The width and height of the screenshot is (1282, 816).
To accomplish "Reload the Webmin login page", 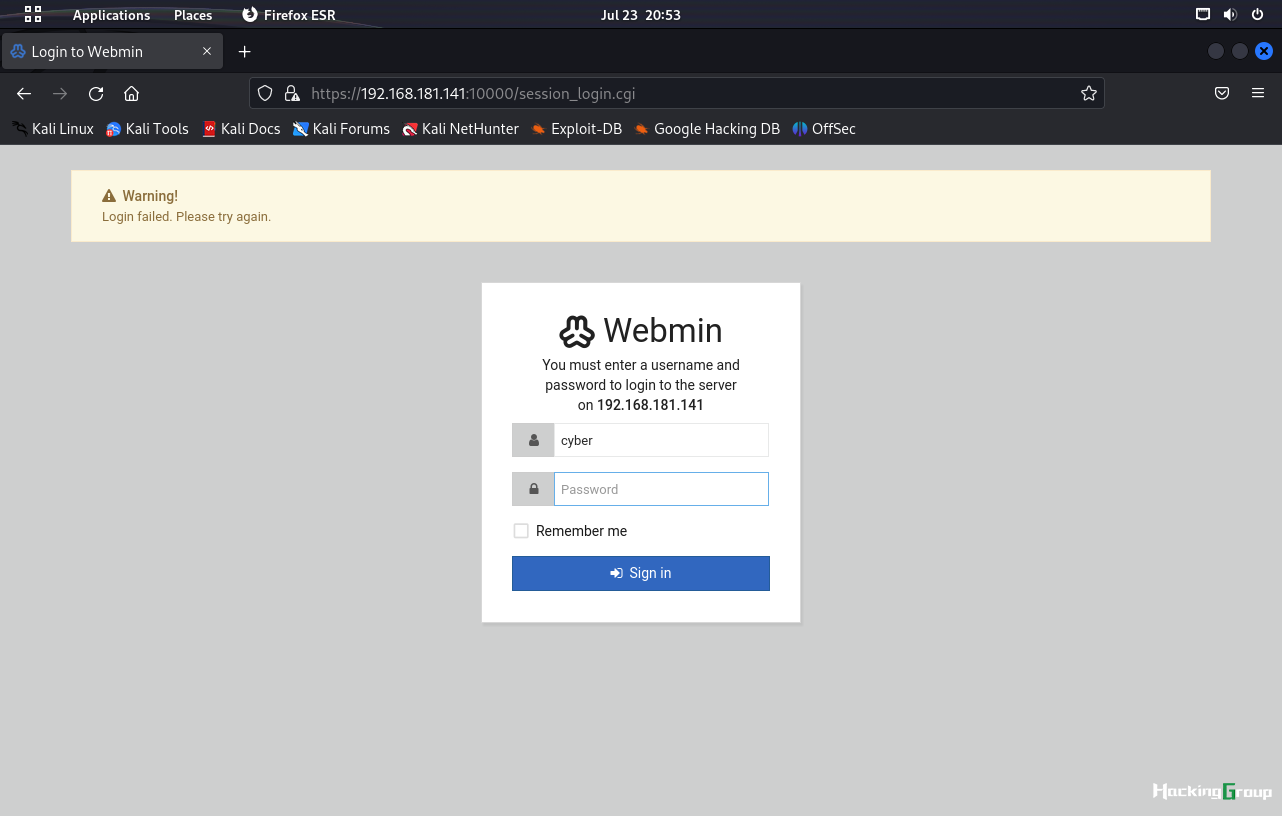I will point(96,94).
